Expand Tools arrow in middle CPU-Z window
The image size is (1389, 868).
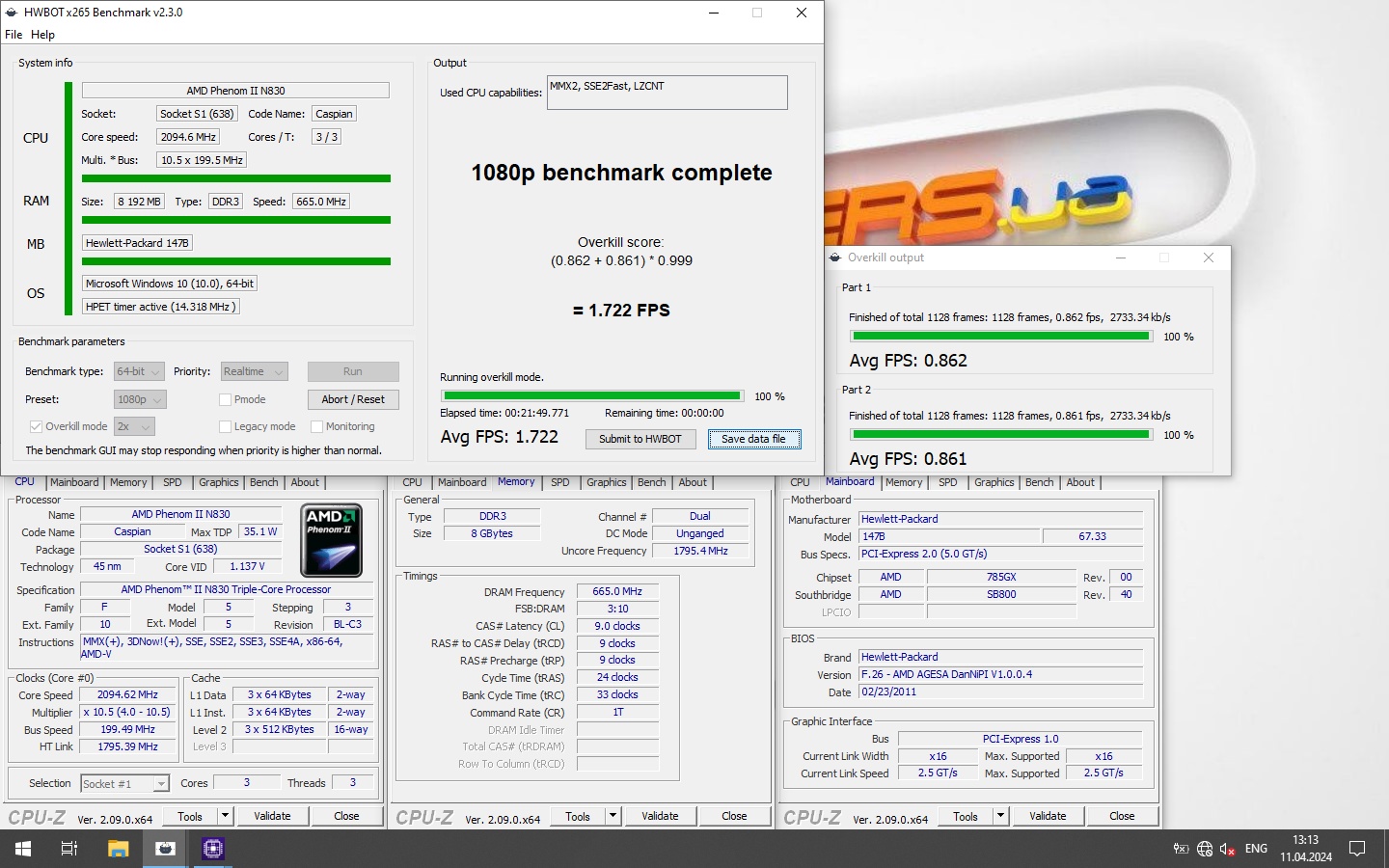[613, 816]
